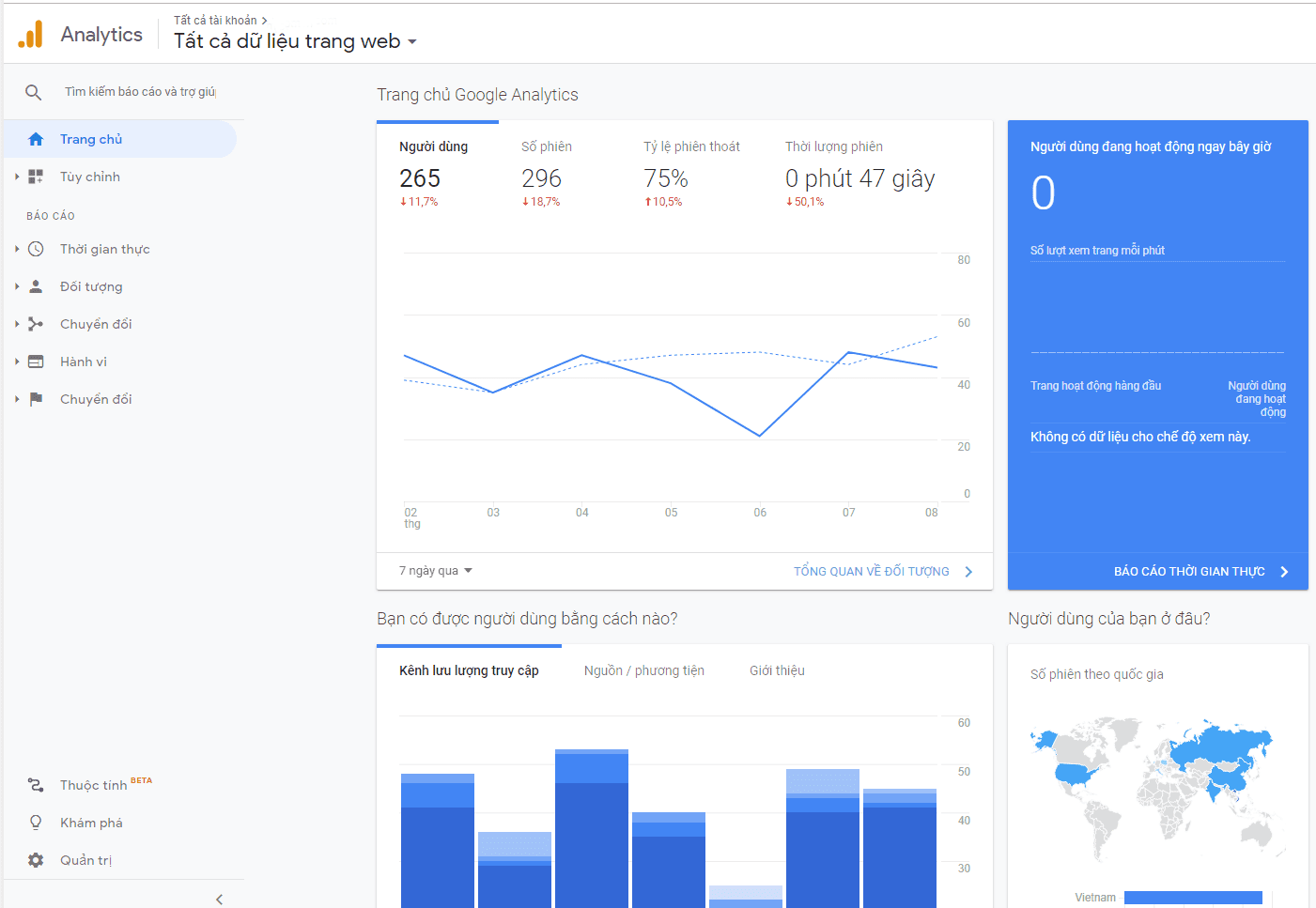Click the Quản trị gear icon
Image resolution: width=1316 pixels, height=908 pixels.
36,860
